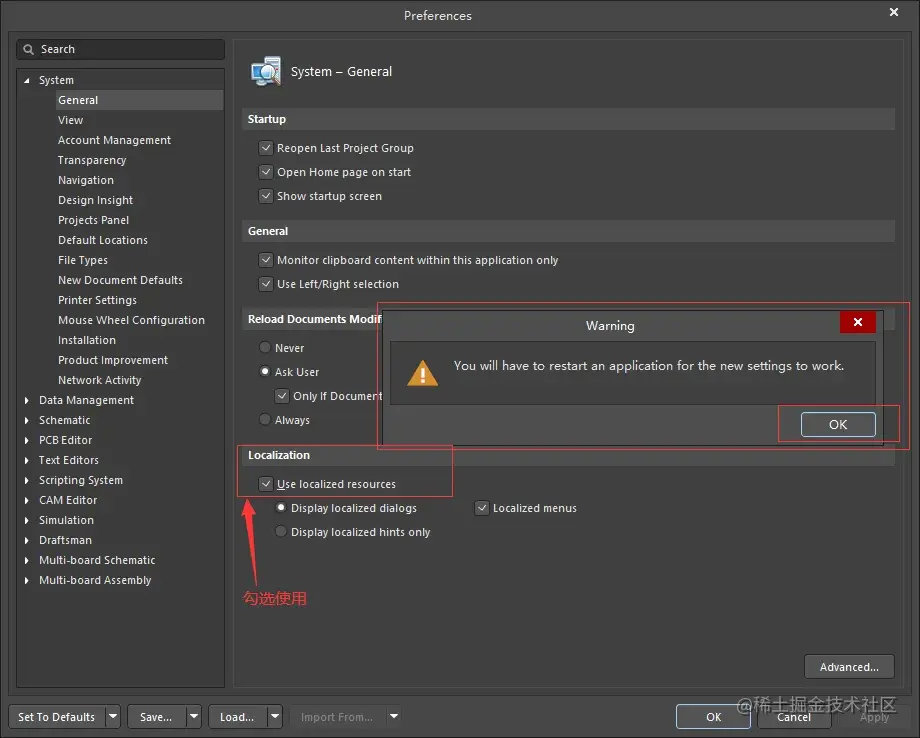Toggle Monitor clipboard content checkbox
Image resolution: width=920 pixels, height=738 pixels.
[266, 260]
